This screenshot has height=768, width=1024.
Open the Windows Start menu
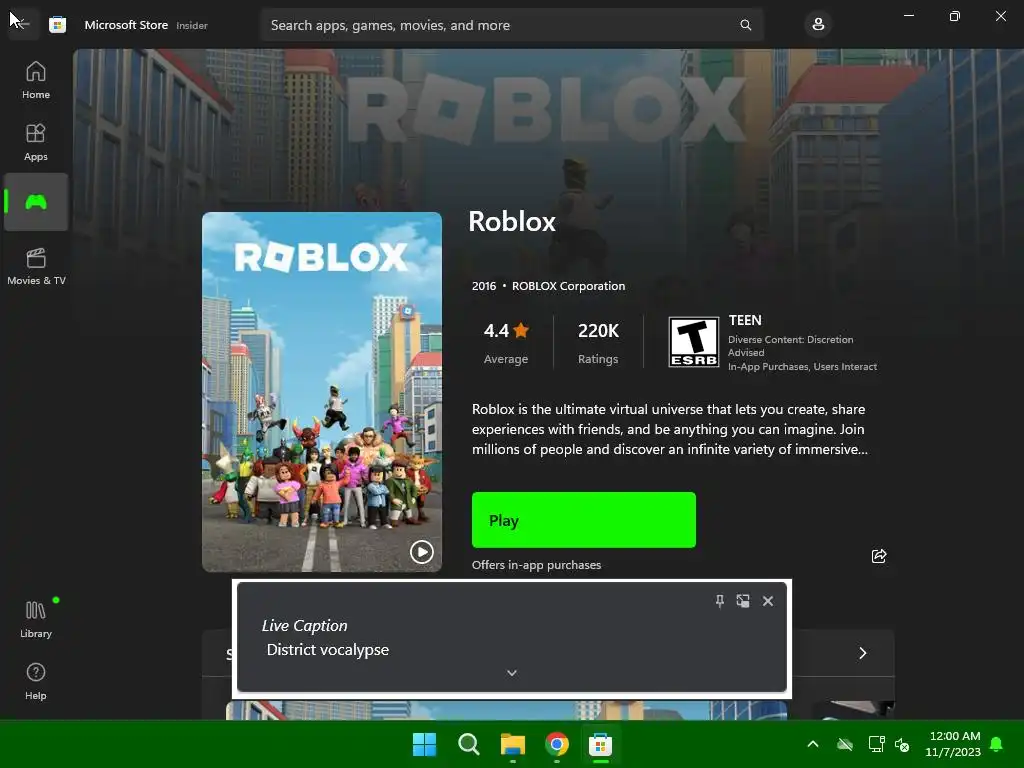tap(424, 744)
